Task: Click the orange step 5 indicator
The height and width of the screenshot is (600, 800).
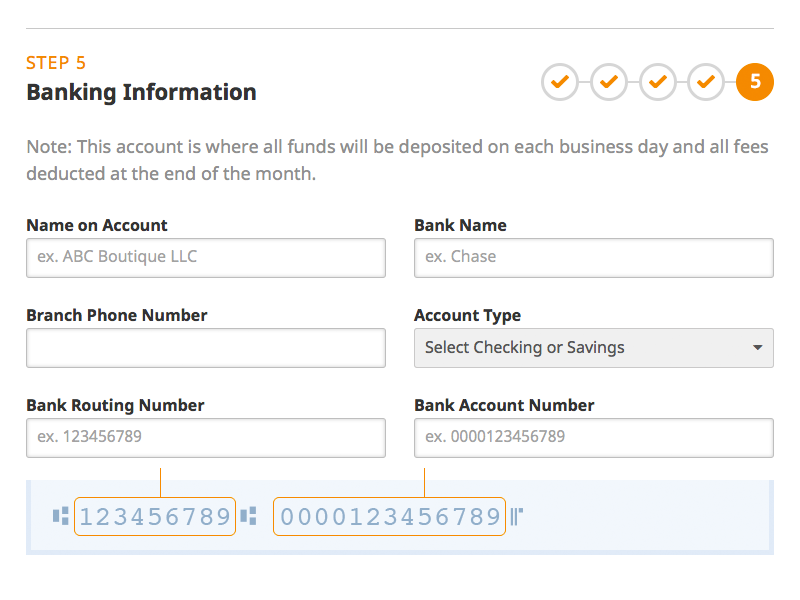Action: (x=755, y=82)
